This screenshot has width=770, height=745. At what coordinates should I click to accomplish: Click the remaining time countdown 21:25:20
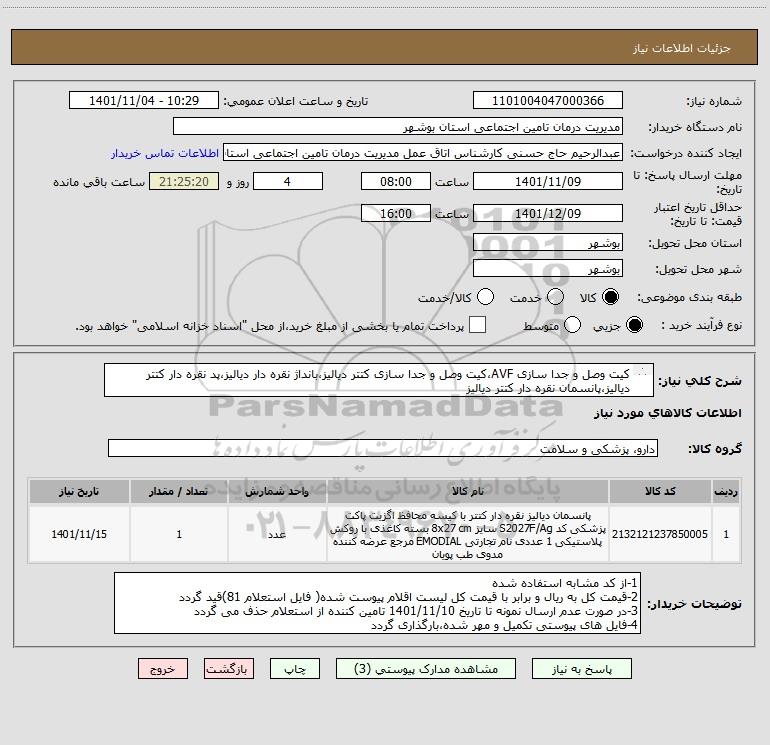coord(184,181)
